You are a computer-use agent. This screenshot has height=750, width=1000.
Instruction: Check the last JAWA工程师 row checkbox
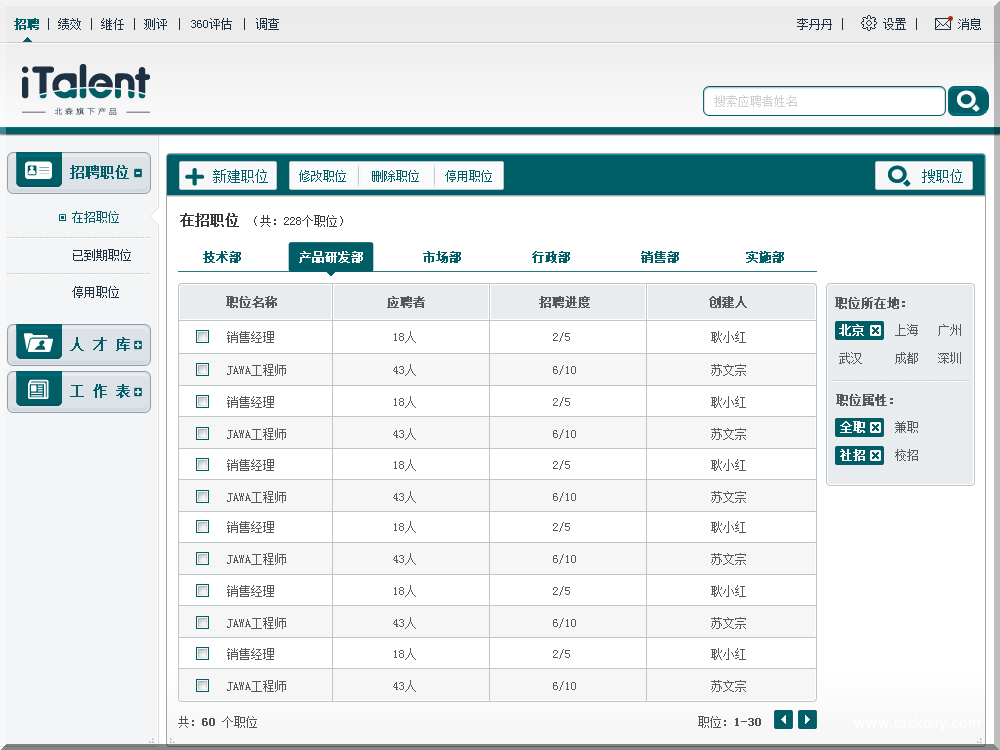tap(203, 686)
